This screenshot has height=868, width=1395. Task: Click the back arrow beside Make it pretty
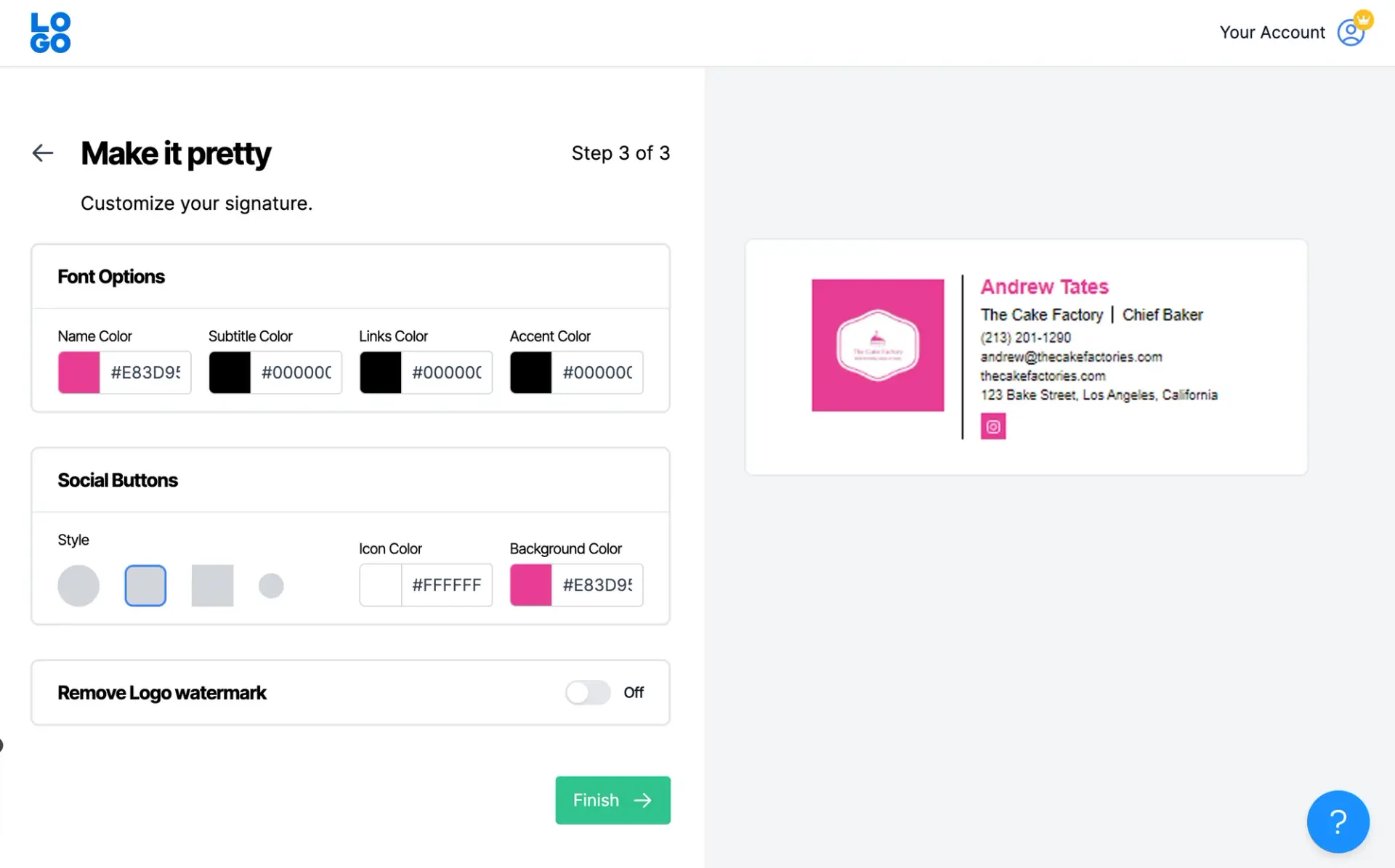click(x=43, y=153)
